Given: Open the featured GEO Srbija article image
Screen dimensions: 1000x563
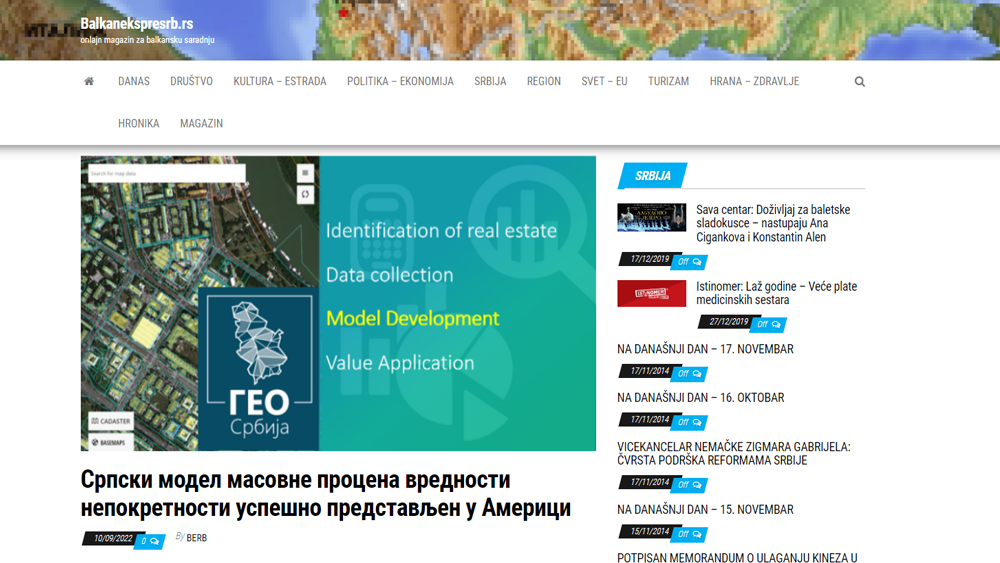Looking at the screenshot, I should pos(338,303).
